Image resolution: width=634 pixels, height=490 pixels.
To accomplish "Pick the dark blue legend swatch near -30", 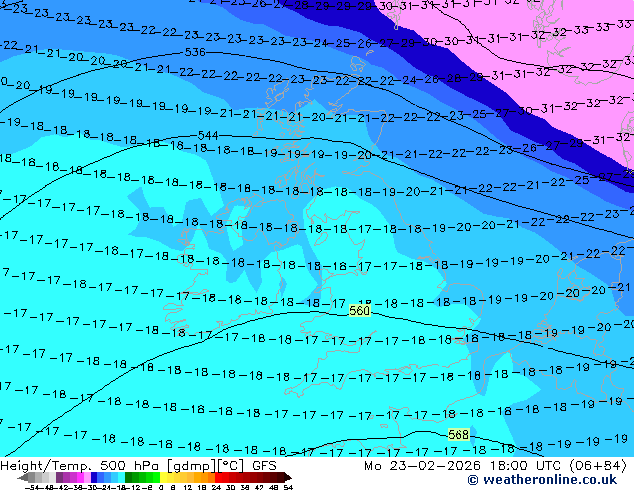I will pos(94,477).
